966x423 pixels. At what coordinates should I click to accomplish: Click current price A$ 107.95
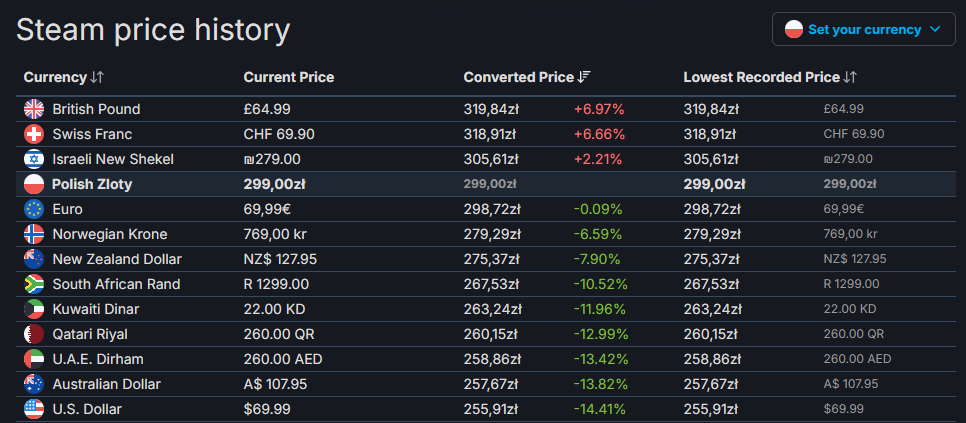(x=275, y=384)
